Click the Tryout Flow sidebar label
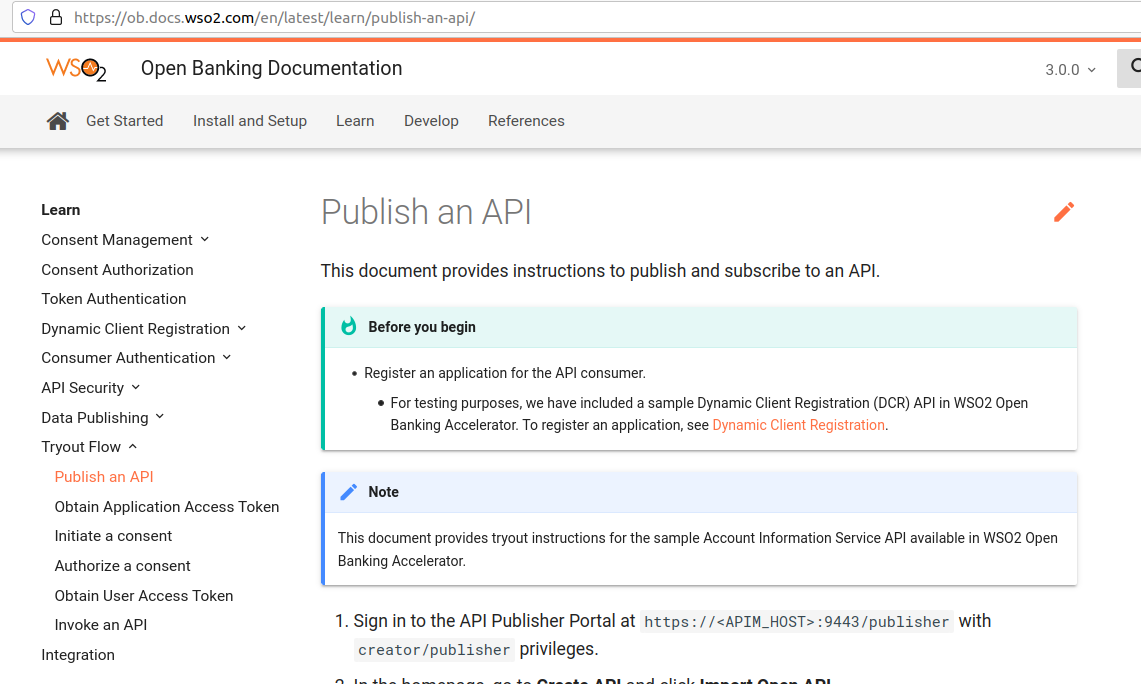 81,447
